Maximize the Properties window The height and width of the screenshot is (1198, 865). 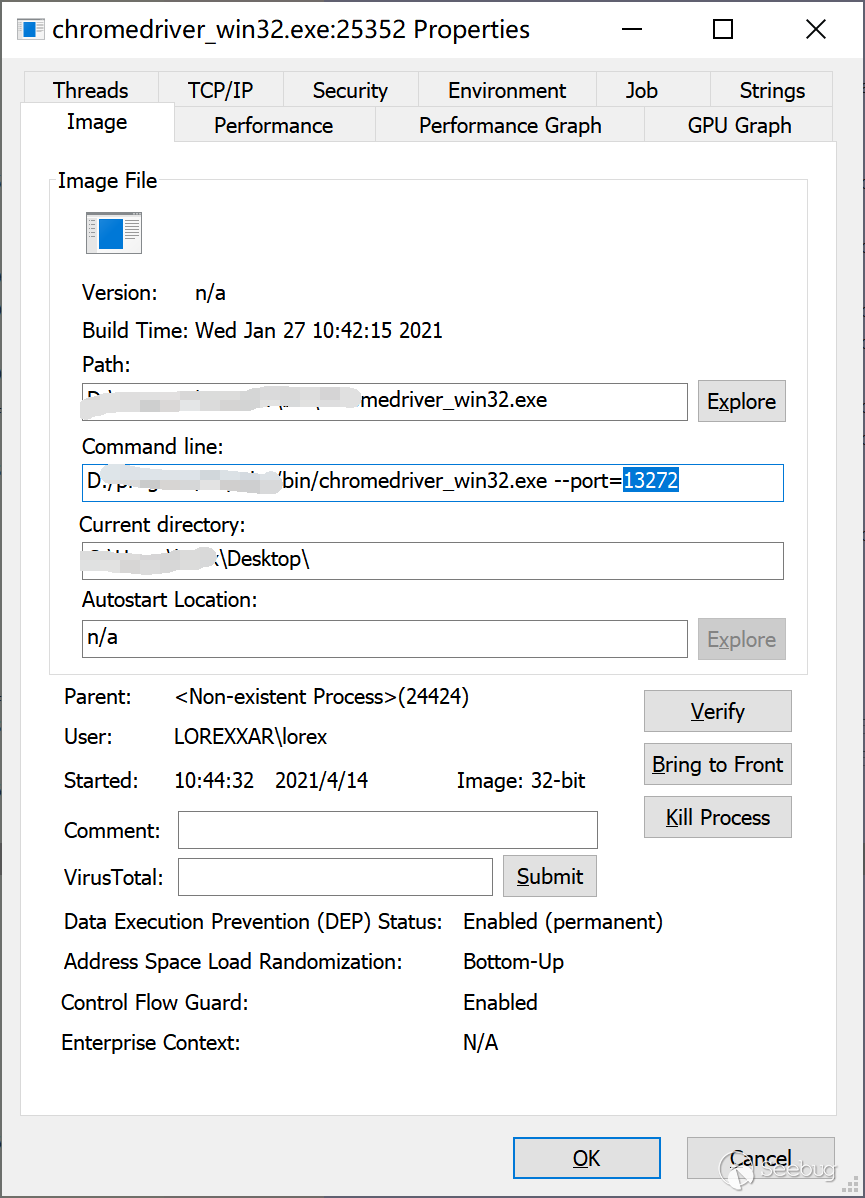pos(723,29)
